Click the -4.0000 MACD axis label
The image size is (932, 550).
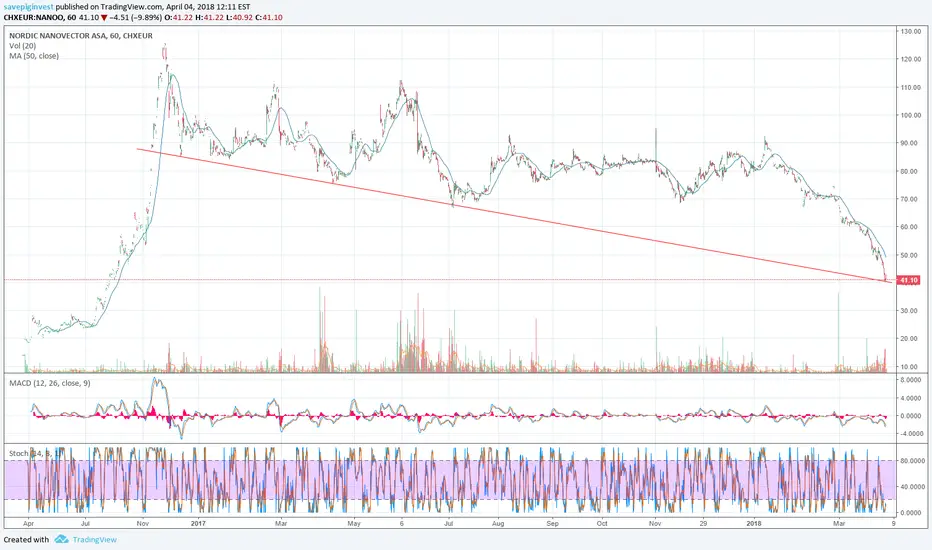tap(910, 433)
